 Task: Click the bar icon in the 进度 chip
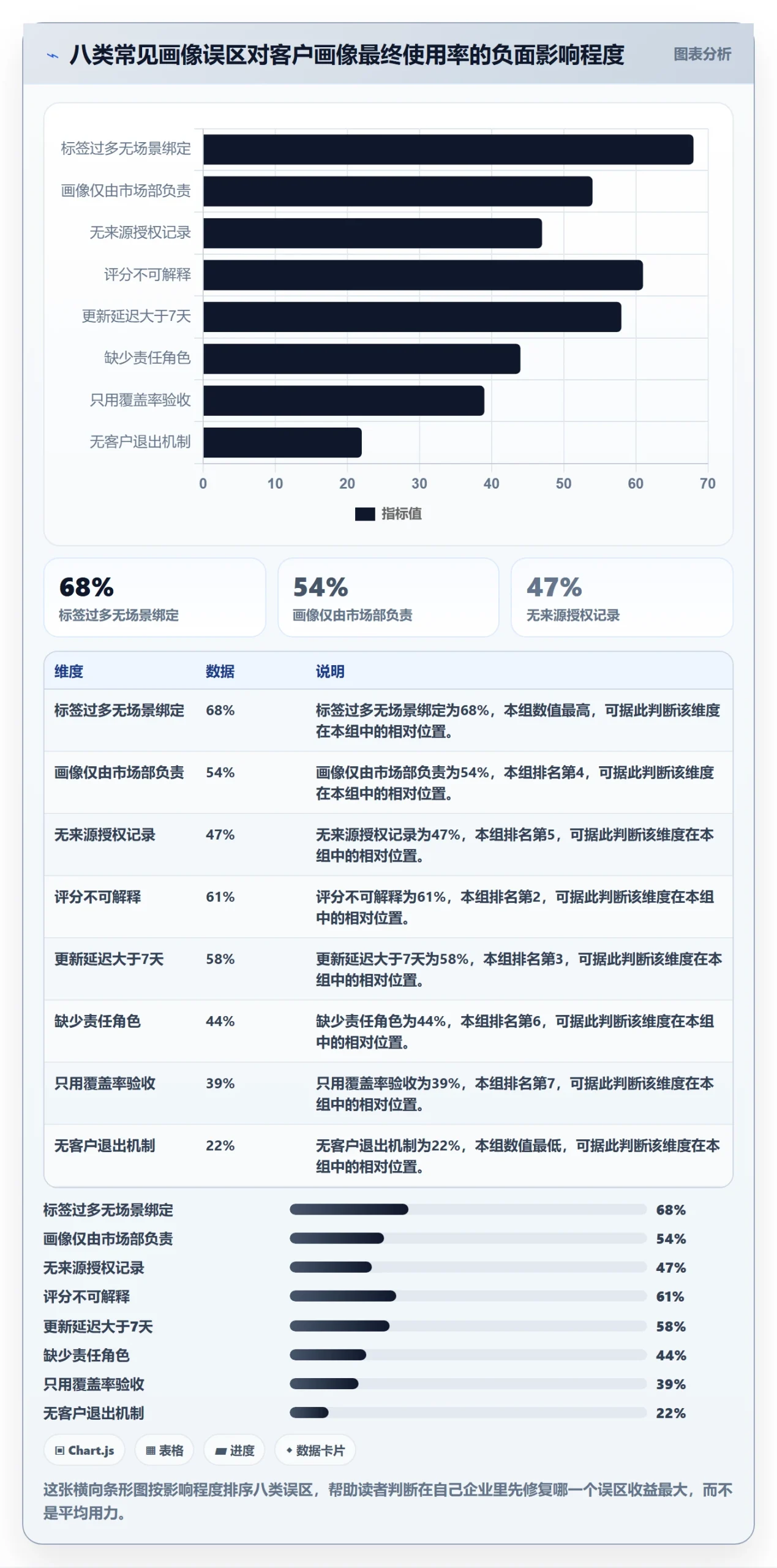pos(221,1451)
